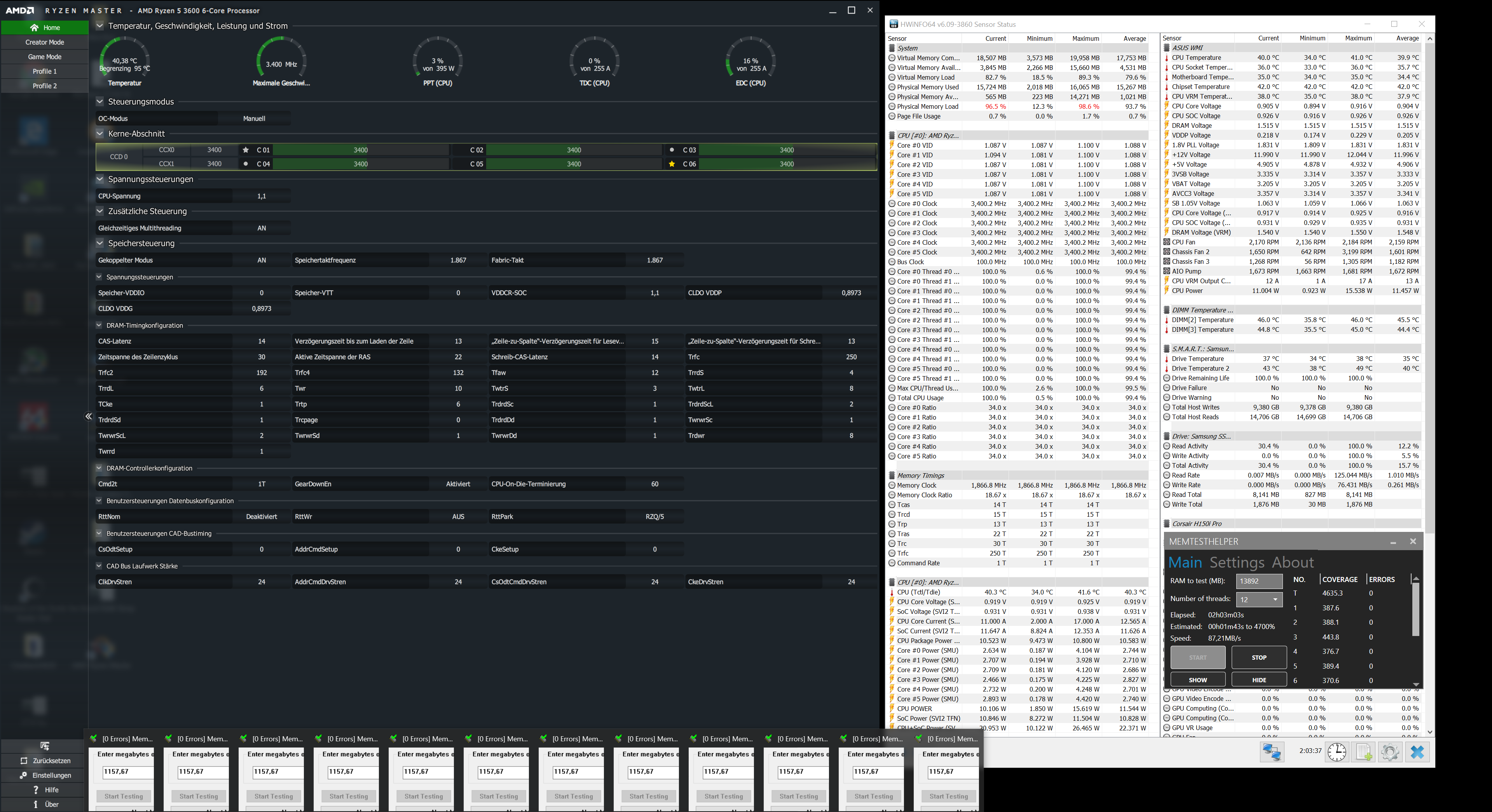This screenshot has height=812, width=1492.
Task: Click the Zurücksetzen reset icon in sidebar
Action: click(x=24, y=760)
